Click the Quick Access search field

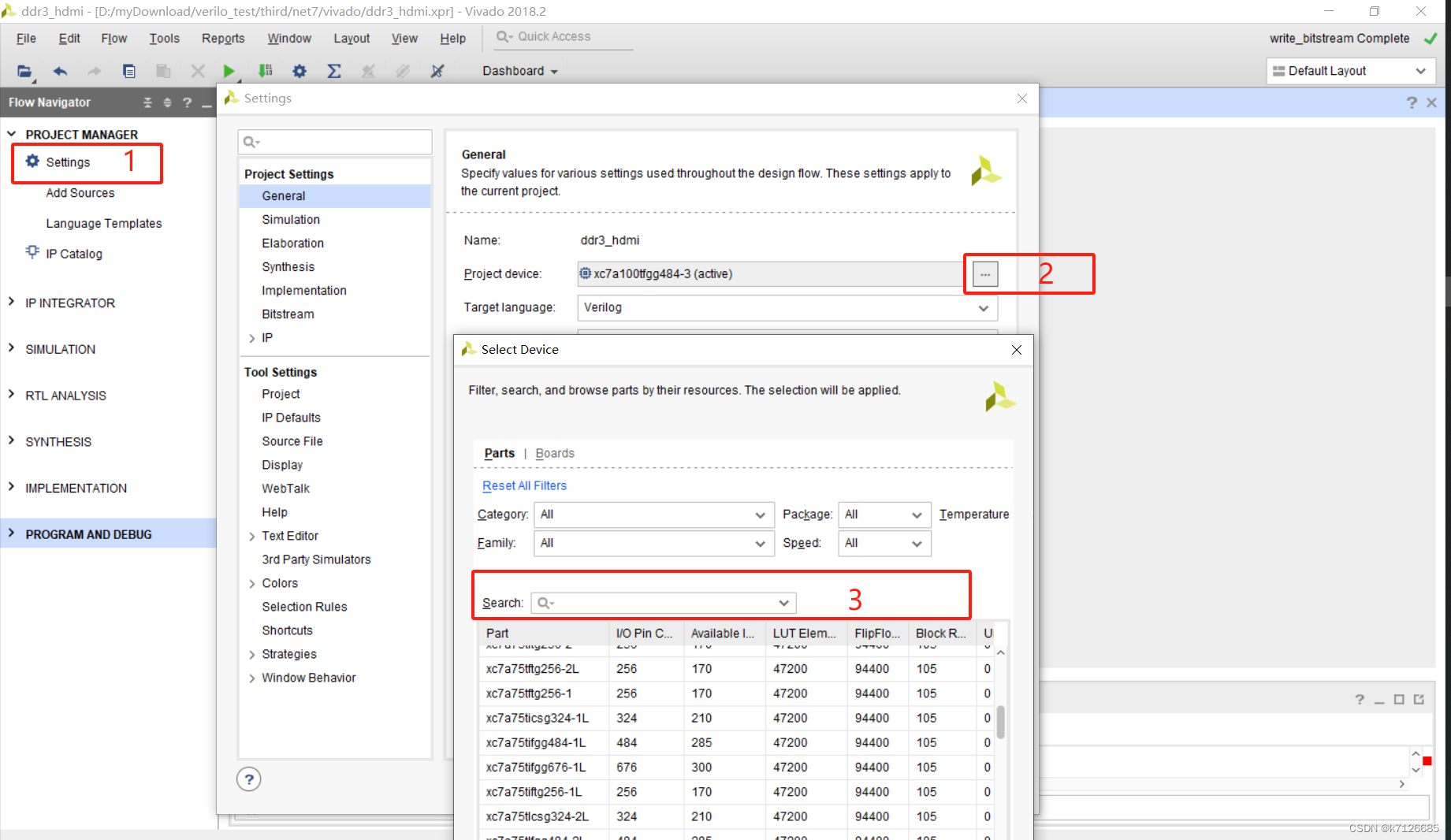click(x=564, y=37)
